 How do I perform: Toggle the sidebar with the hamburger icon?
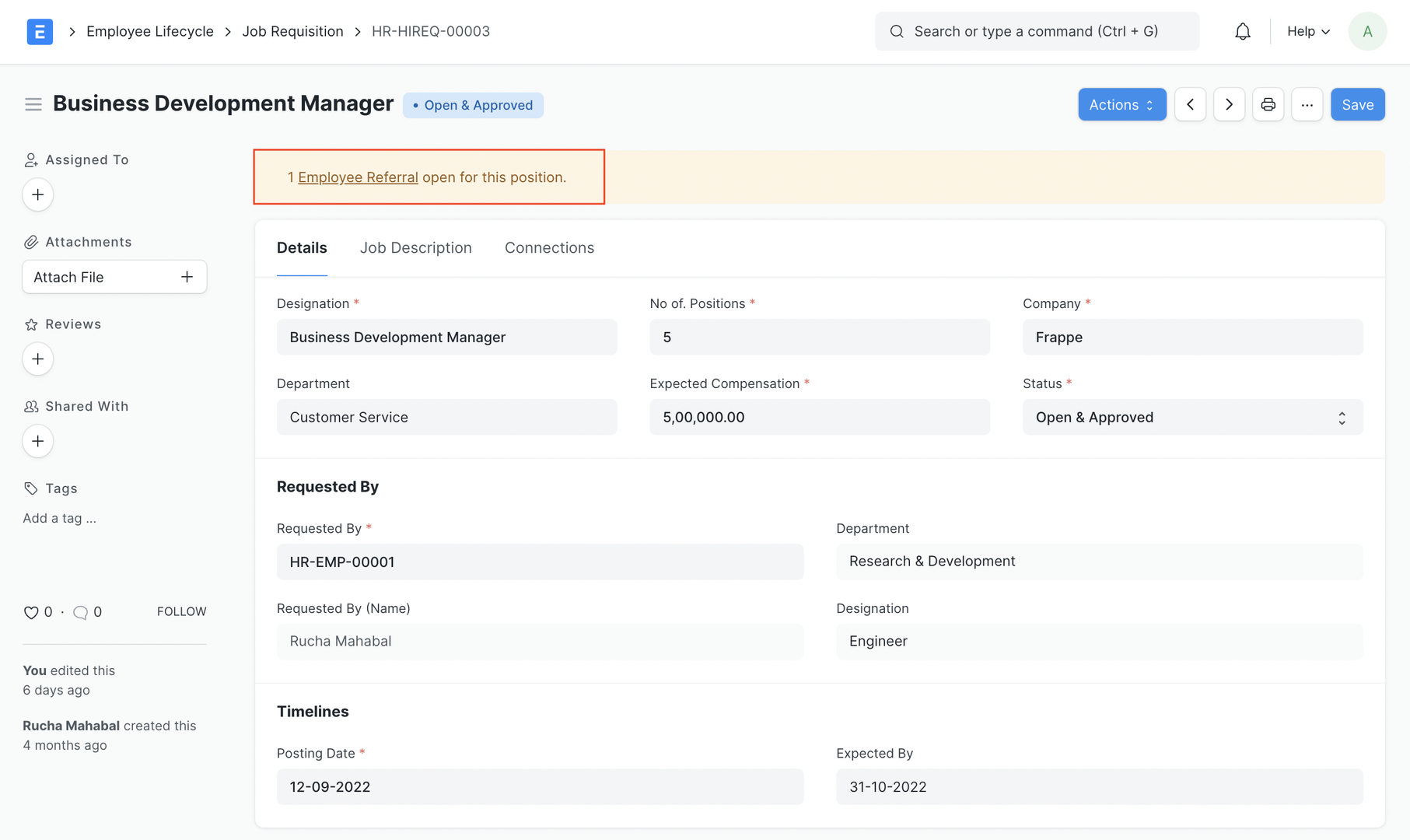tap(33, 103)
